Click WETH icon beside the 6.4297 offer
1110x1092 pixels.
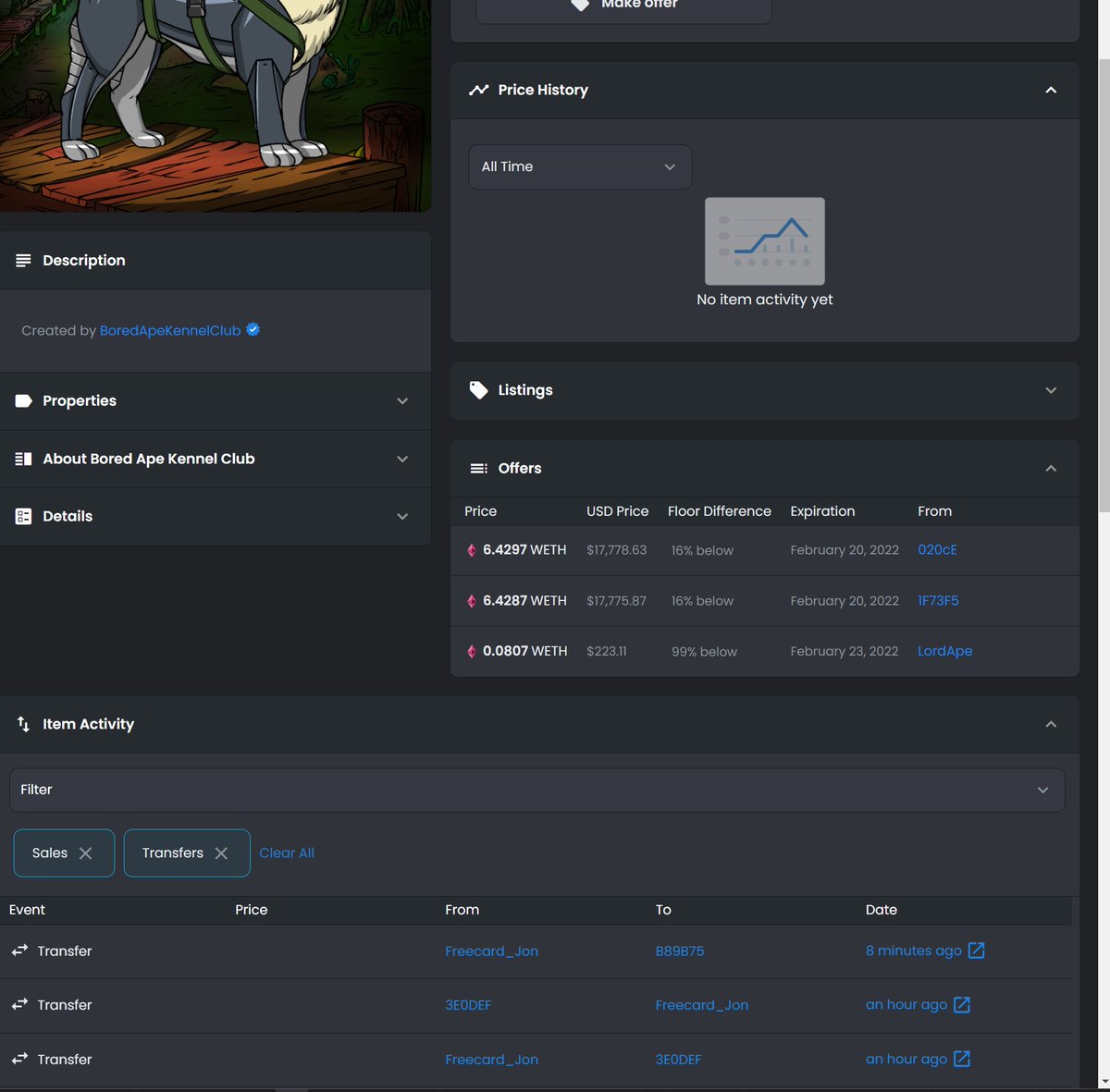click(x=471, y=550)
